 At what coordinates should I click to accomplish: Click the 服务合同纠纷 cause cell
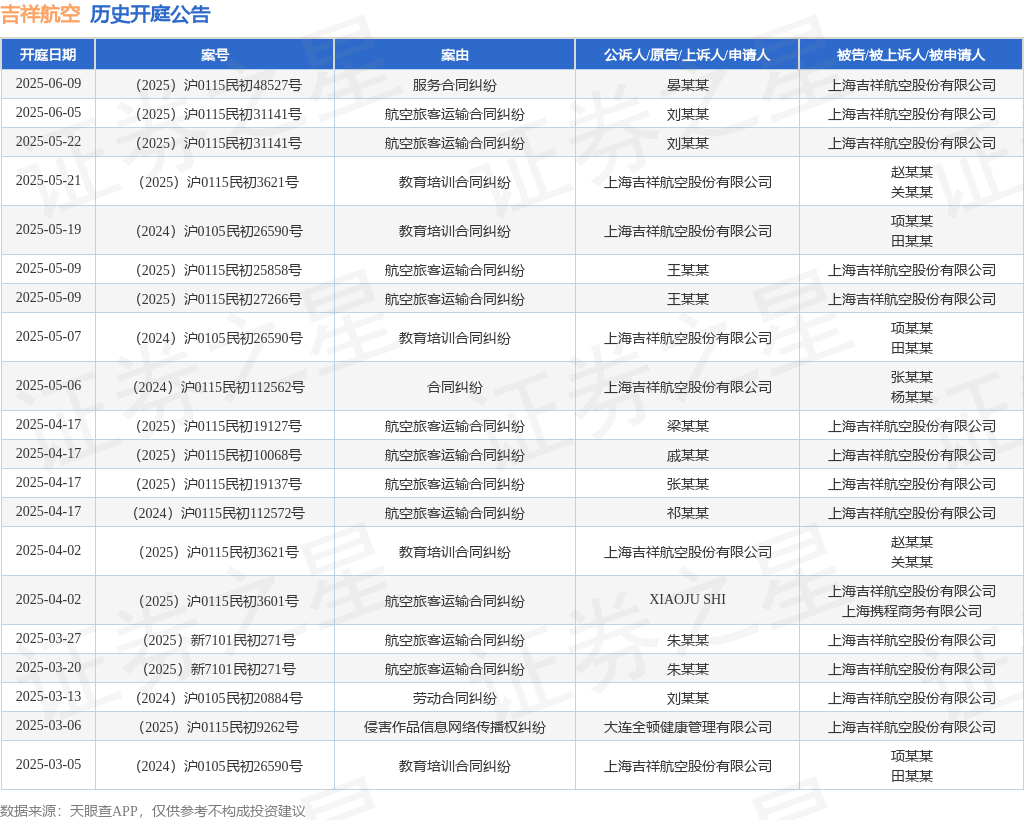(455, 86)
